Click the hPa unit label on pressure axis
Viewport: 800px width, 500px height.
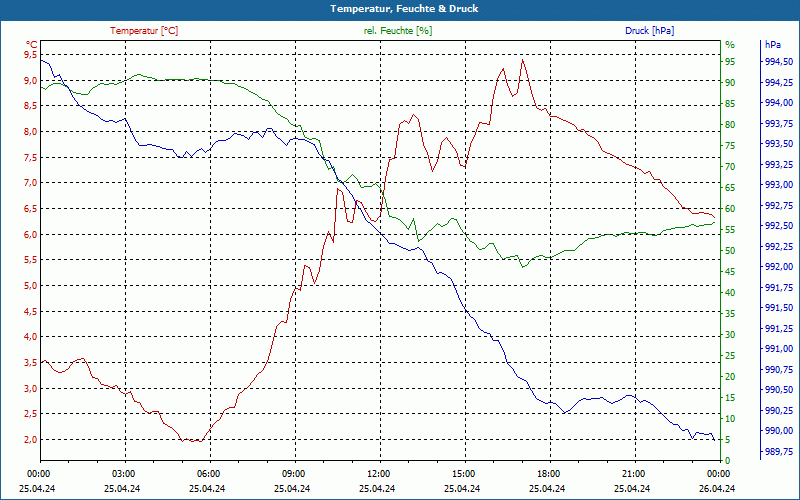tap(773, 45)
